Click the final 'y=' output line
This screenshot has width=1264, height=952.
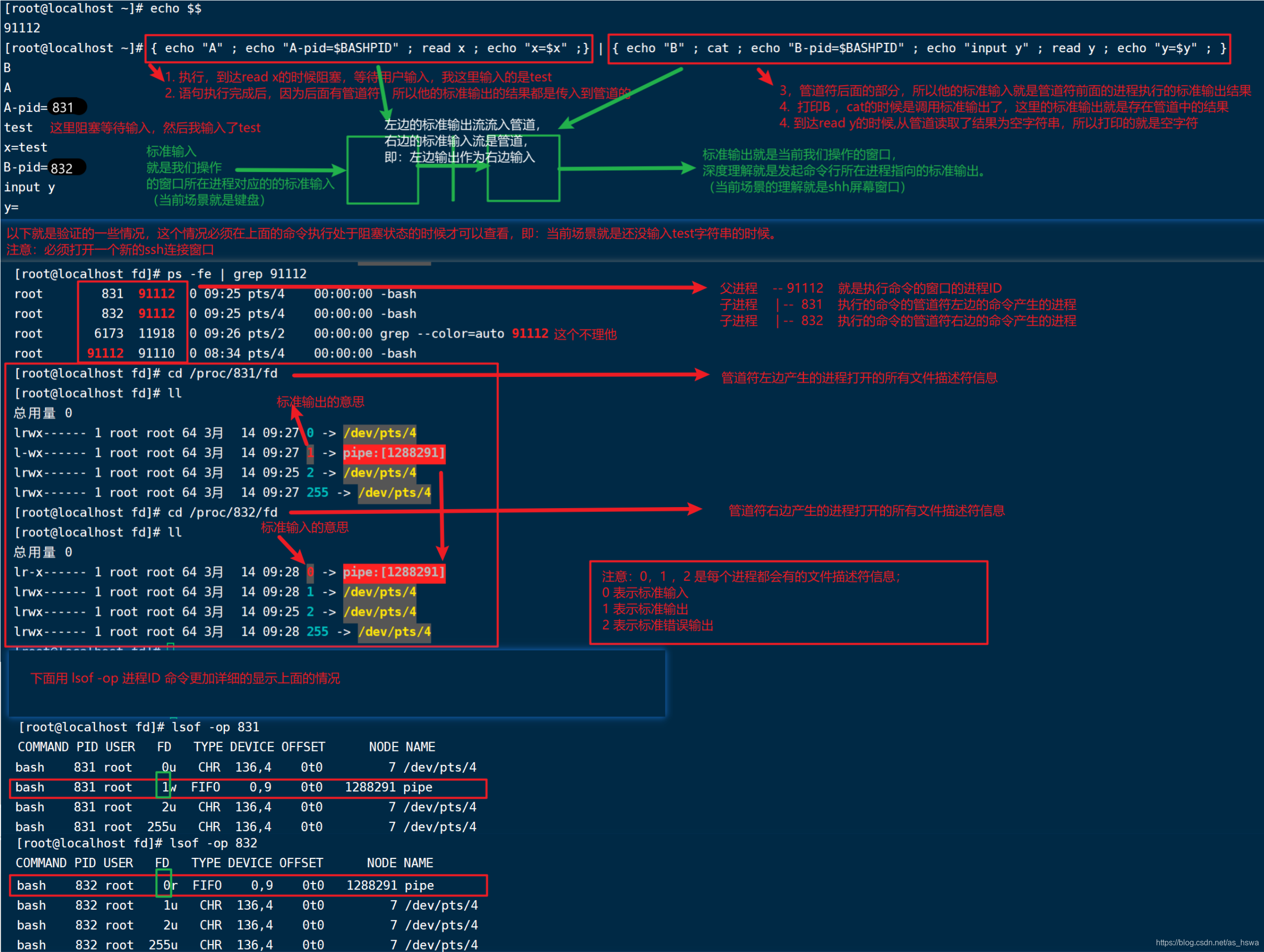(11, 207)
